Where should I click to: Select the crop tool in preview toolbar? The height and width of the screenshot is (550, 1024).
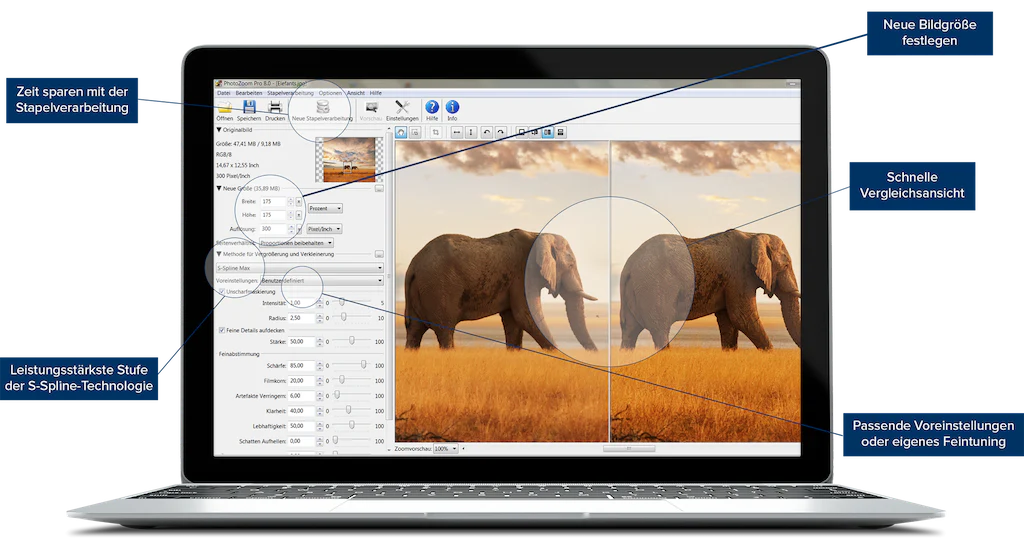click(436, 133)
